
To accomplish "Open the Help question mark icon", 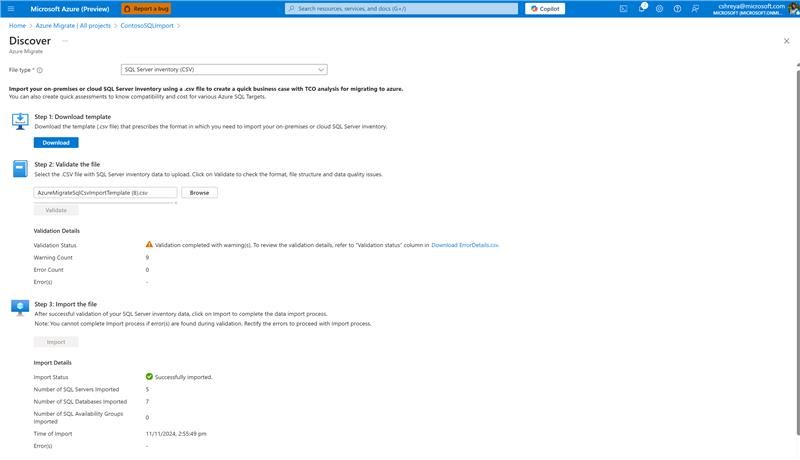I will tap(677, 9).
